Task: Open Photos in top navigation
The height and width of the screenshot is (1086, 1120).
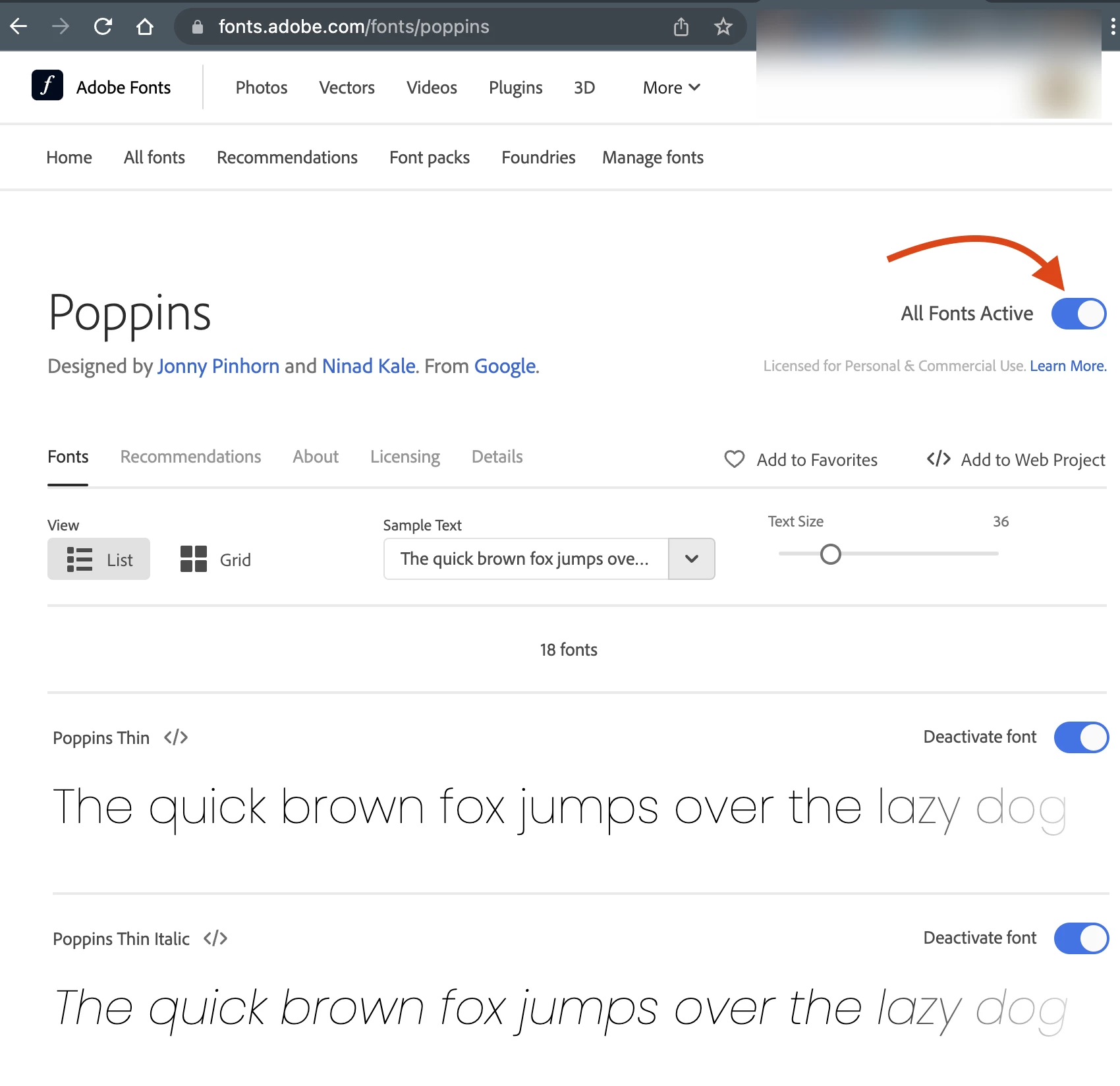Action: (x=262, y=88)
